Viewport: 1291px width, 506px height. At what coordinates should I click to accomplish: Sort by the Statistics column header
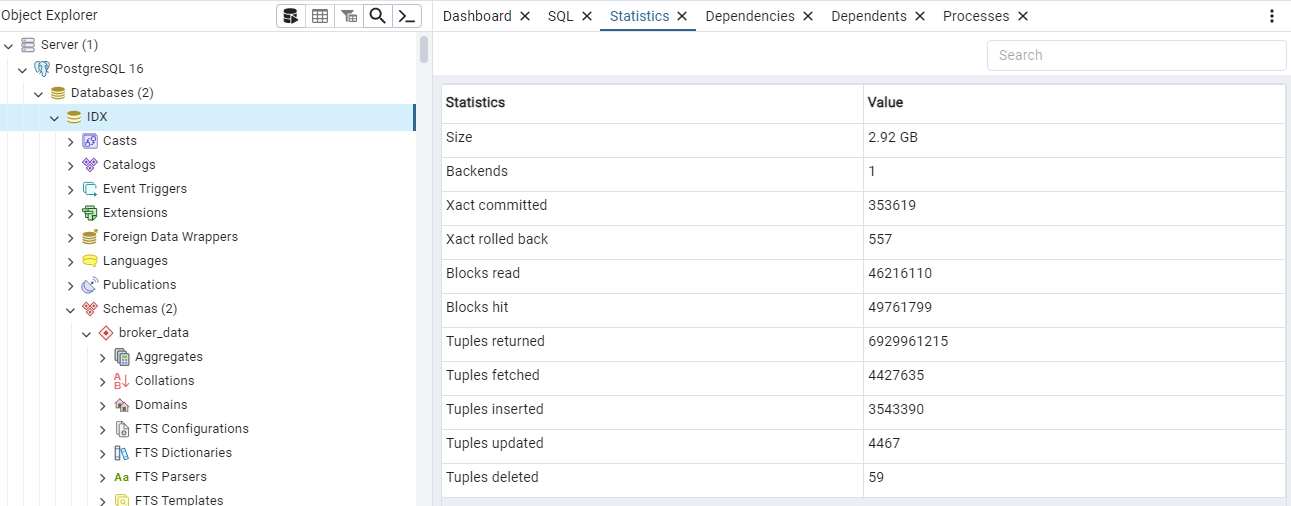point(652,103)
